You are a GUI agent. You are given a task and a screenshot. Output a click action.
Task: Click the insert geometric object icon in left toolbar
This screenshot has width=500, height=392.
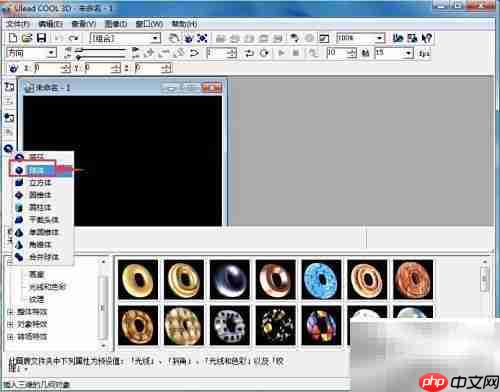pos(8,149)
